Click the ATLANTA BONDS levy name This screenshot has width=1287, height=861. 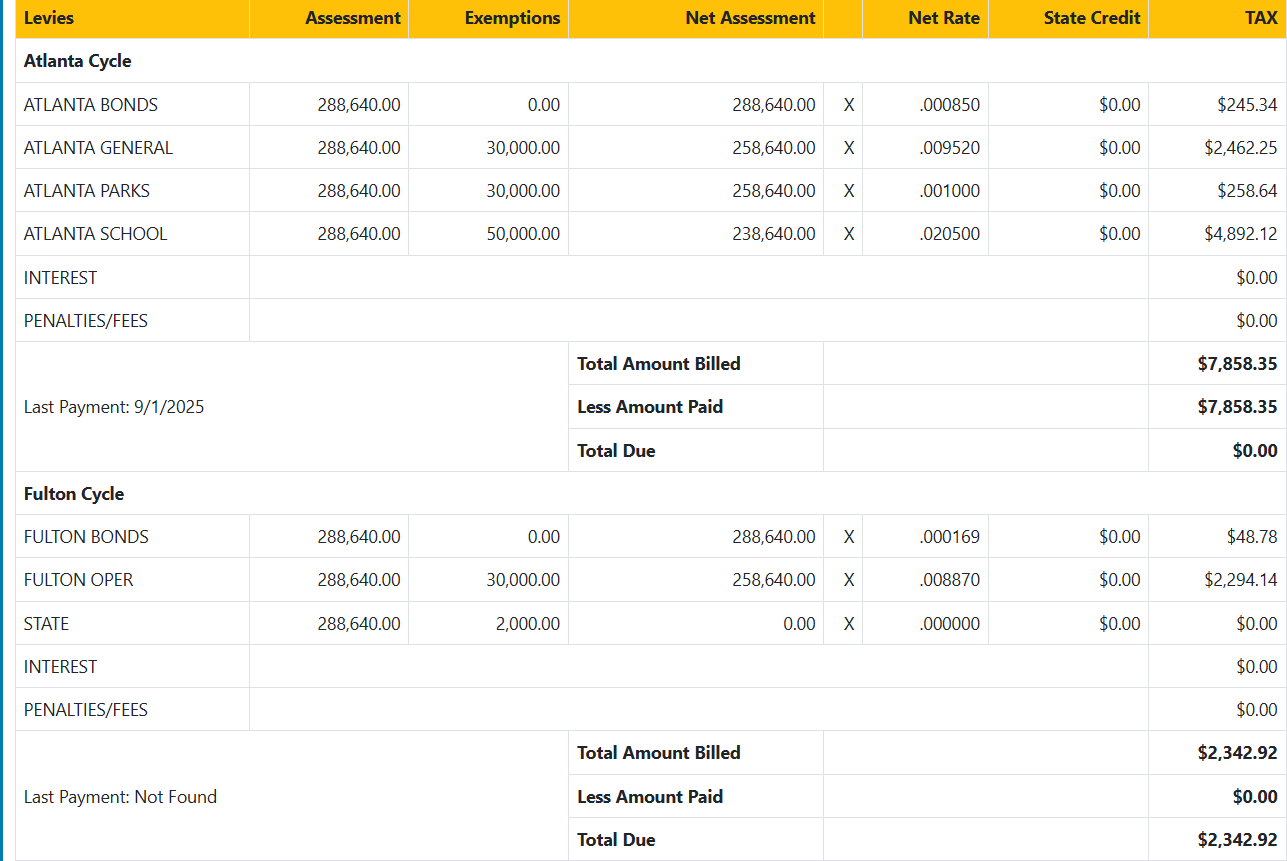[x=90, y=105]
